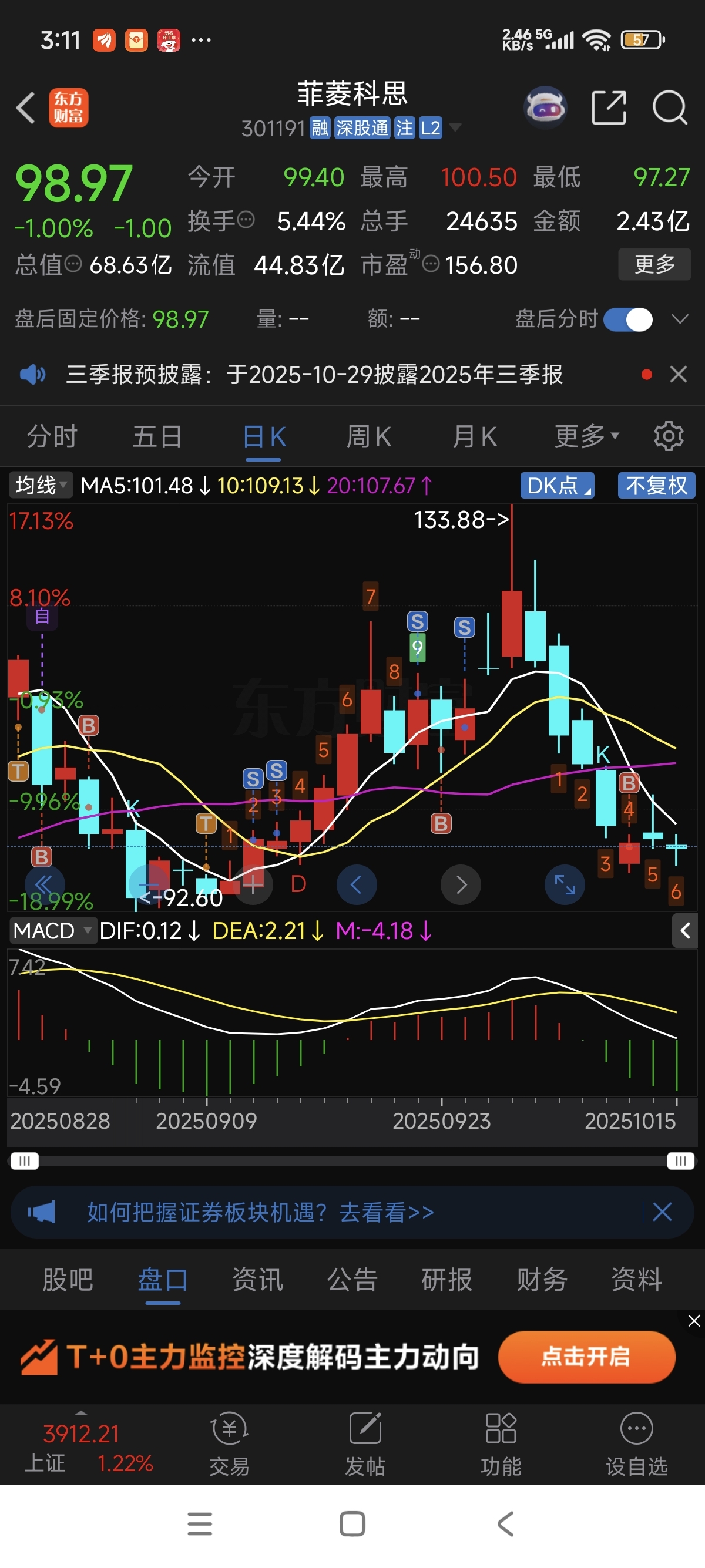Tap the 总值 info icon
705x1568 pixels.
point(73,264)
